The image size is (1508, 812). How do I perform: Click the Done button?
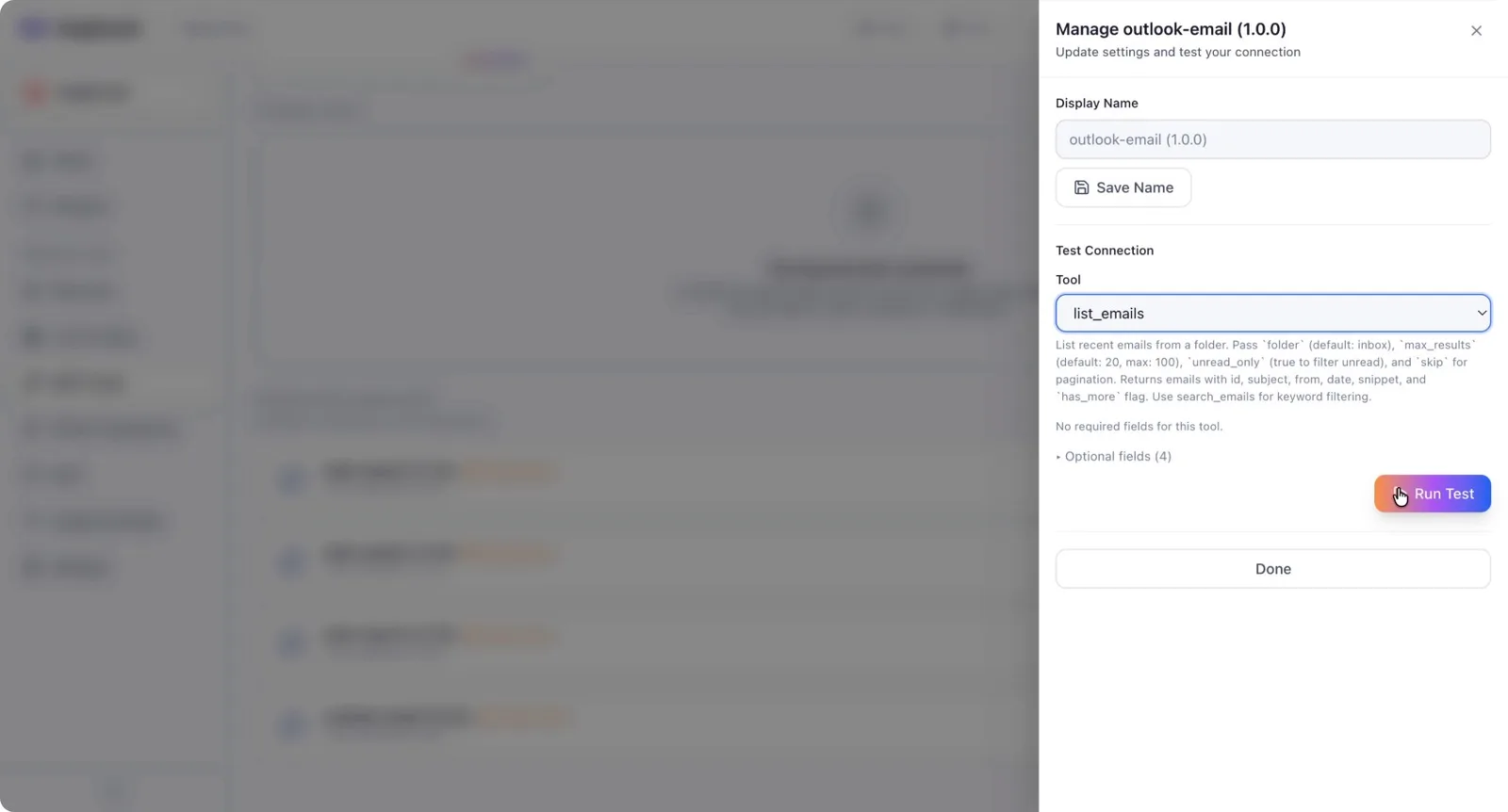pos(1272,569)
